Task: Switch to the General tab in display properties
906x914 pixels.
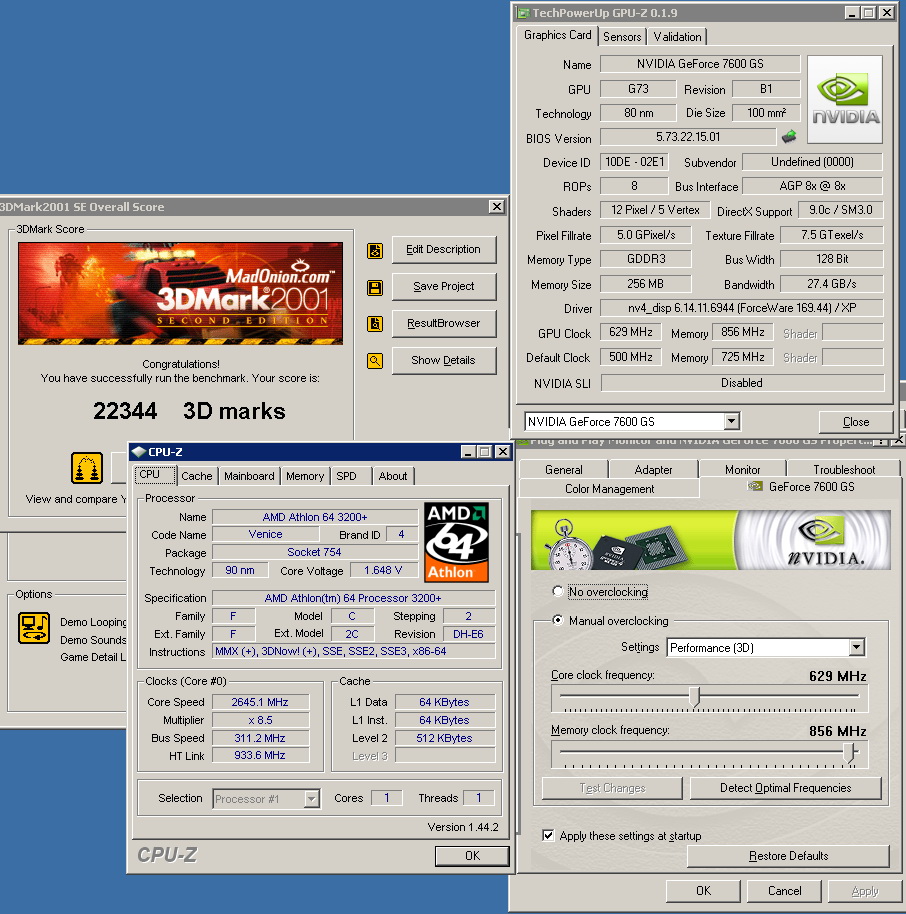Action: pyautogui.click(x=564, y=469)
